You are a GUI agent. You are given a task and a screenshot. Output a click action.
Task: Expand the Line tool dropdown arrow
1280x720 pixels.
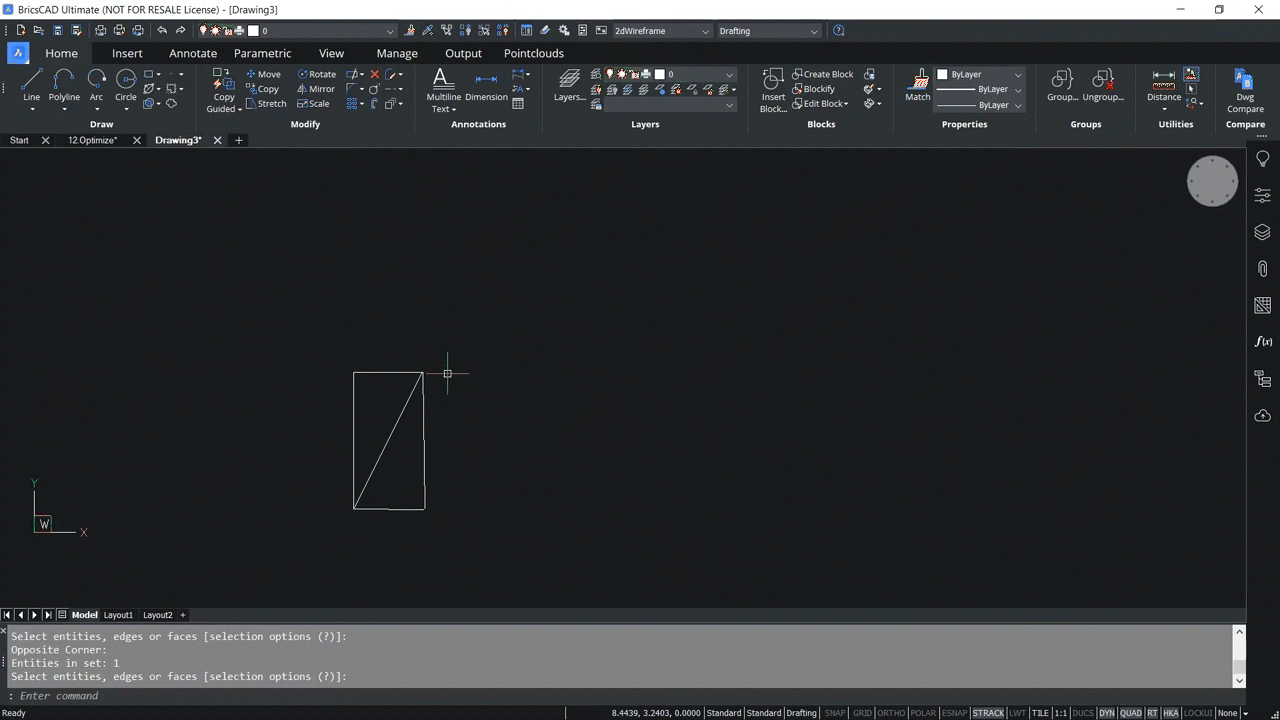click(31, 109)
